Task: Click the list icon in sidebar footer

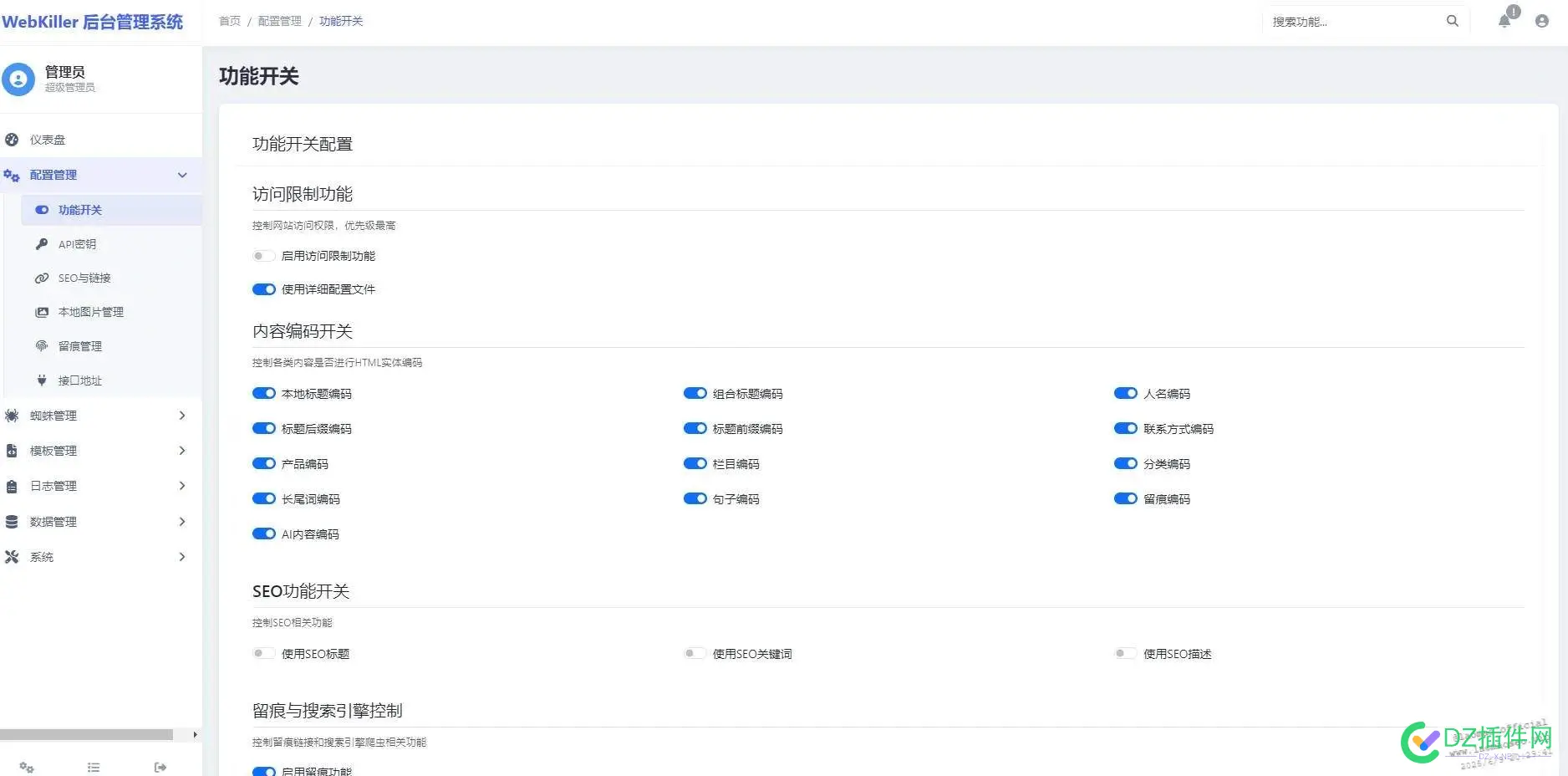Action: 94,767
